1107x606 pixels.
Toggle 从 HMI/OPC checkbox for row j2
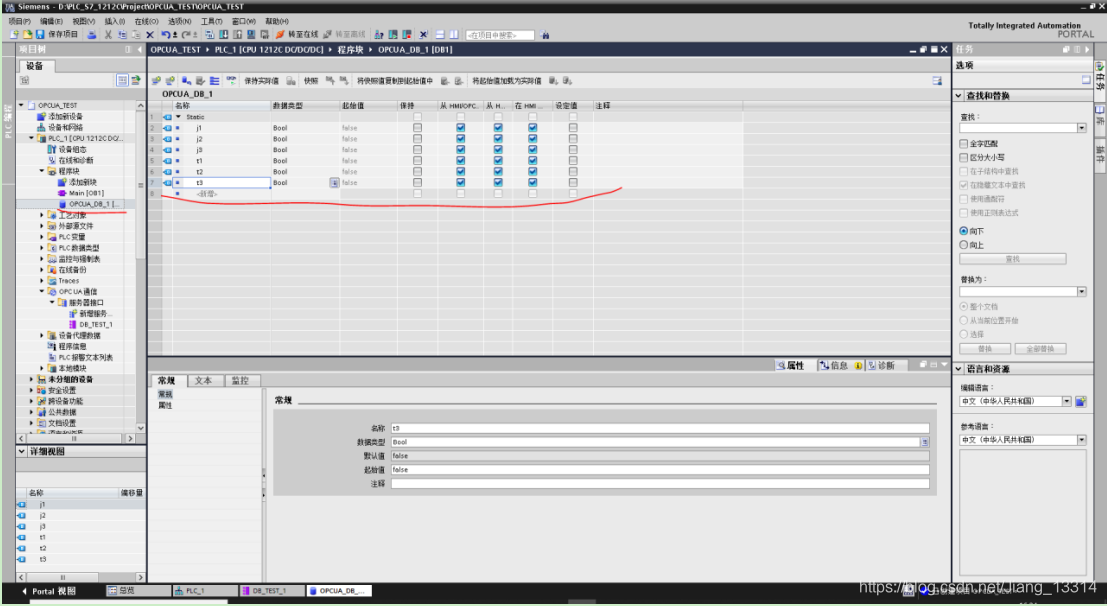[460, 139]
